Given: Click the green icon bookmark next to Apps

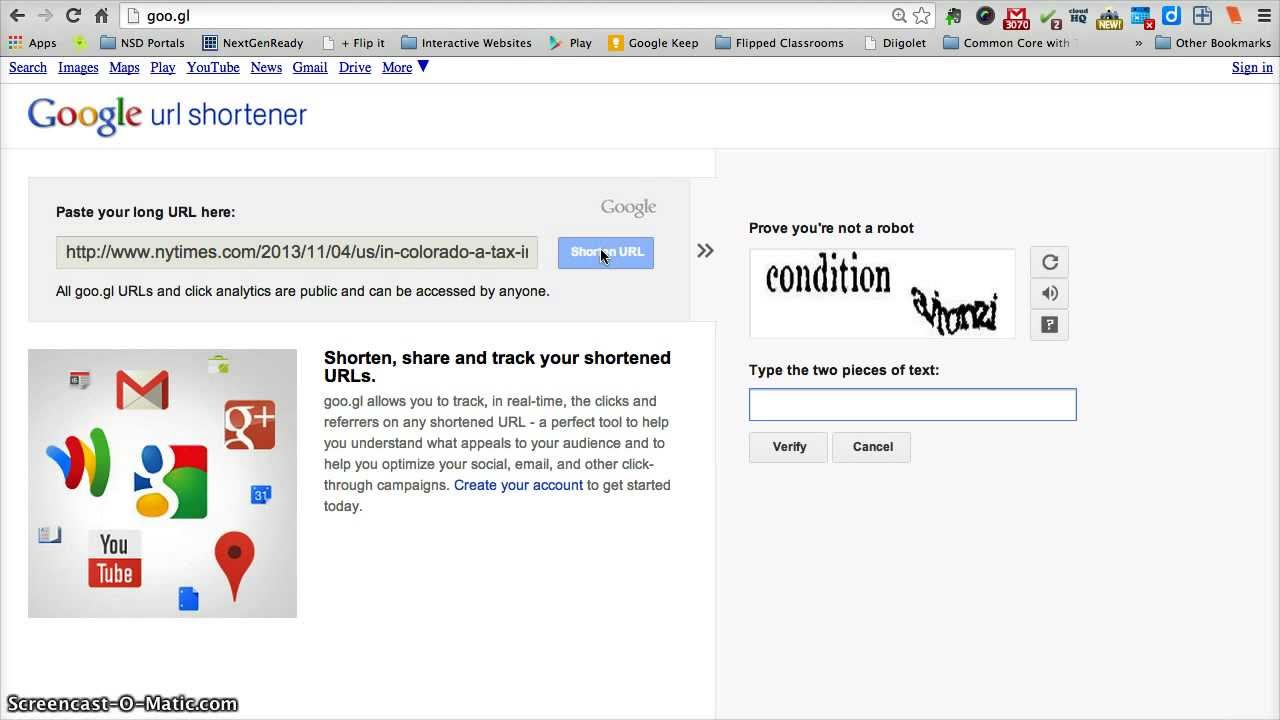Looking at the screenshot, I should 80,43.
